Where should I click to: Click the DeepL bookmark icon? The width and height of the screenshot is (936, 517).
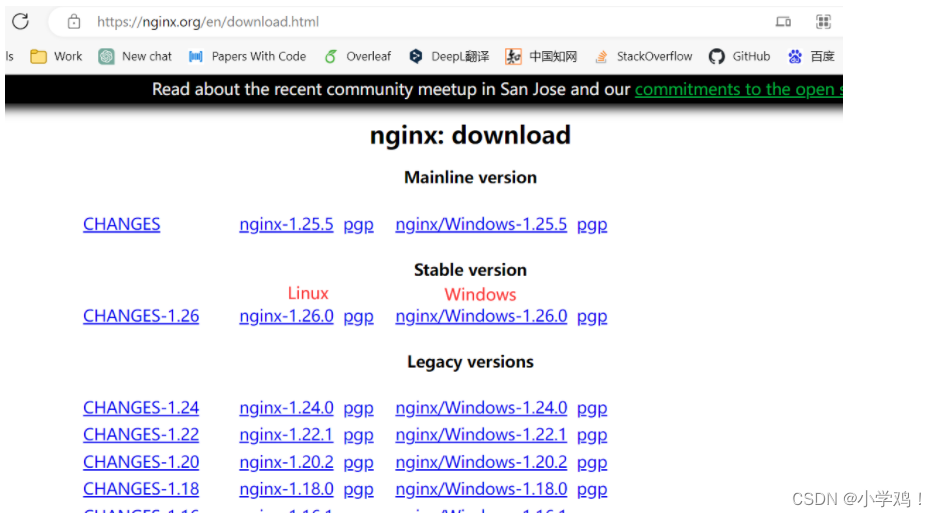416,57
